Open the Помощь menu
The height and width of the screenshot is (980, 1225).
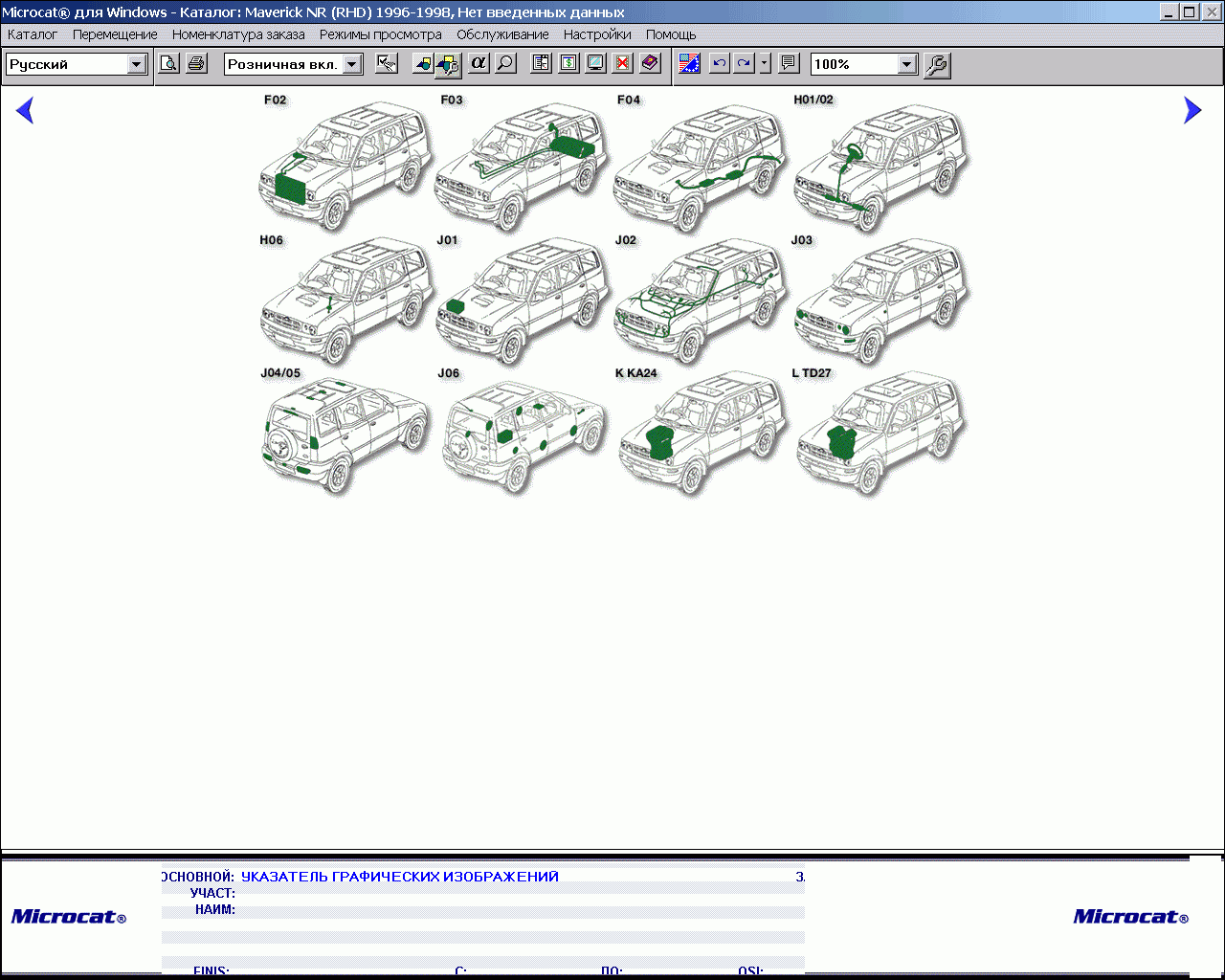(x=671, y=34)
